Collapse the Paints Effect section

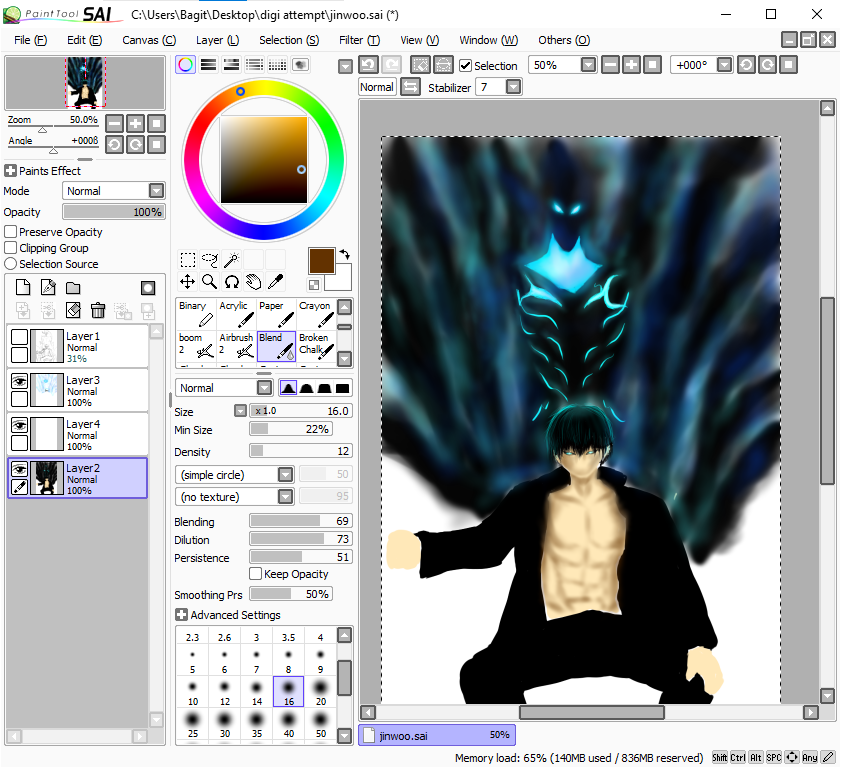click(x=10, y=171)
